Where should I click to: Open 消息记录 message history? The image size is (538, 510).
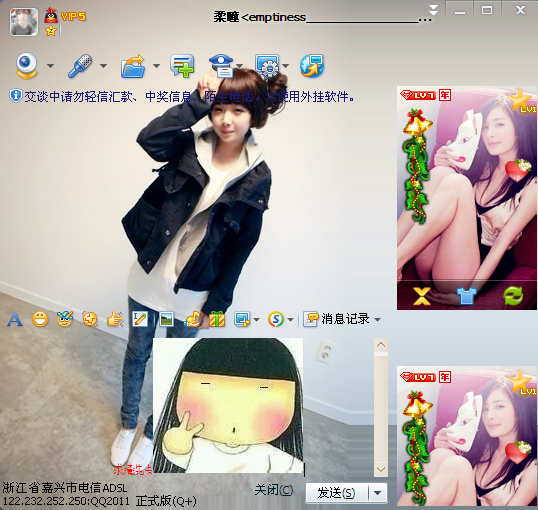[x=337, y=319]
